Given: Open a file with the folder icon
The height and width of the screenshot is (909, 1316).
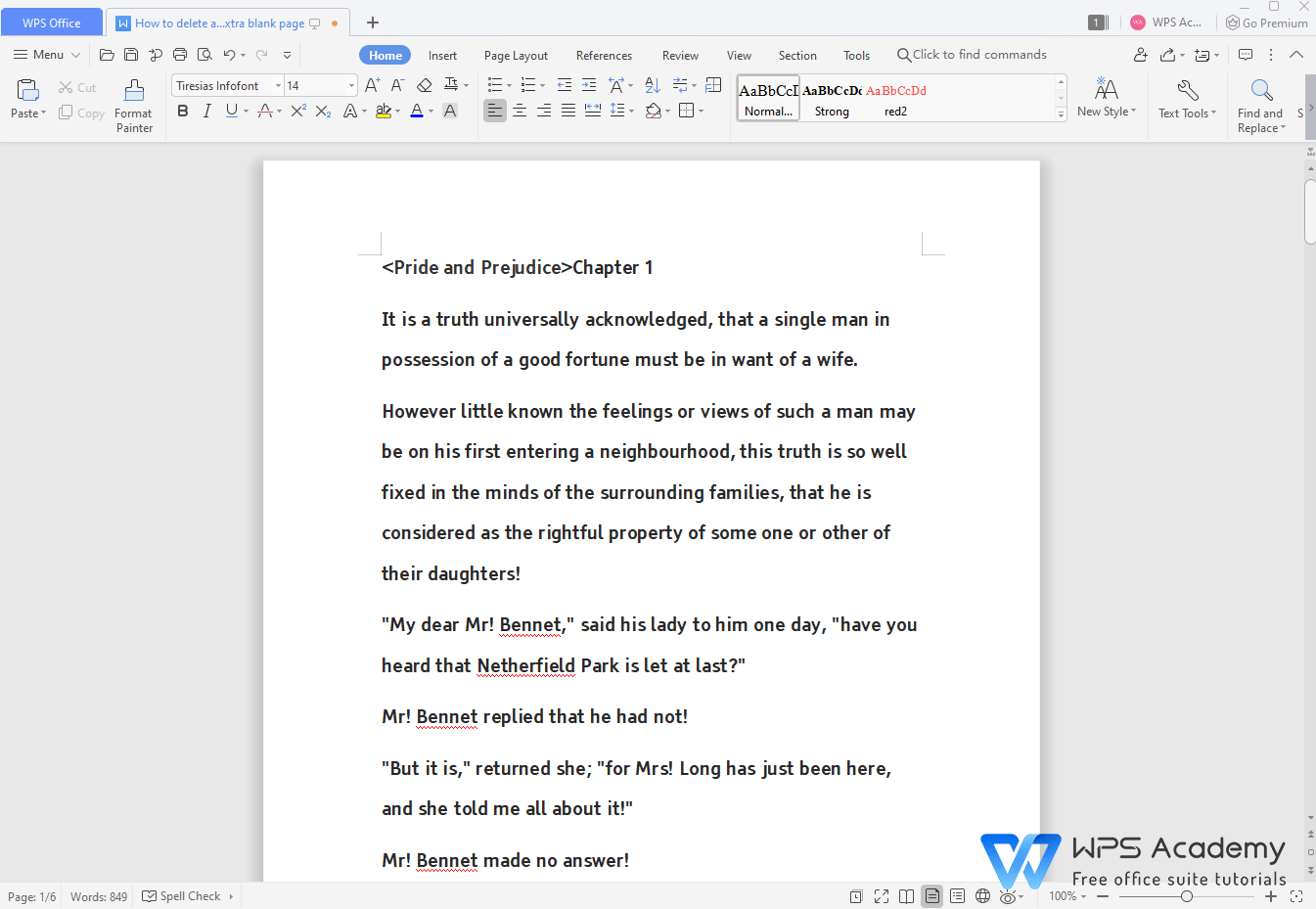Looking at the screenshot, I should coord(107,55).
